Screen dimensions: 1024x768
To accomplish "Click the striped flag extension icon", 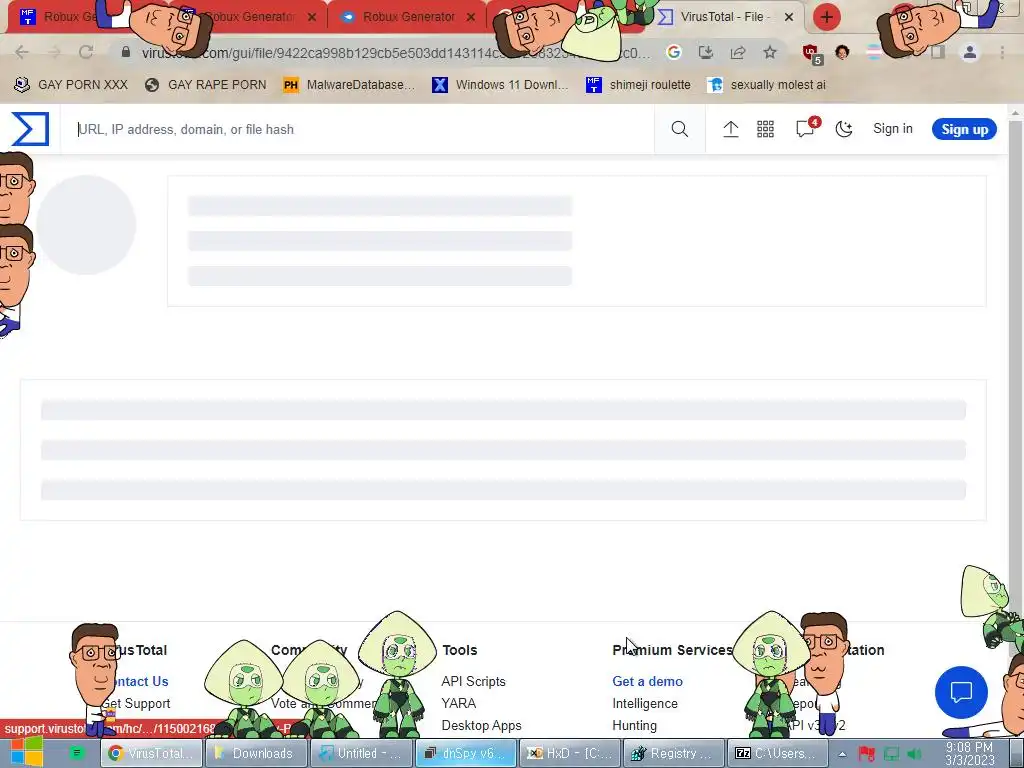I will point(873,52).
